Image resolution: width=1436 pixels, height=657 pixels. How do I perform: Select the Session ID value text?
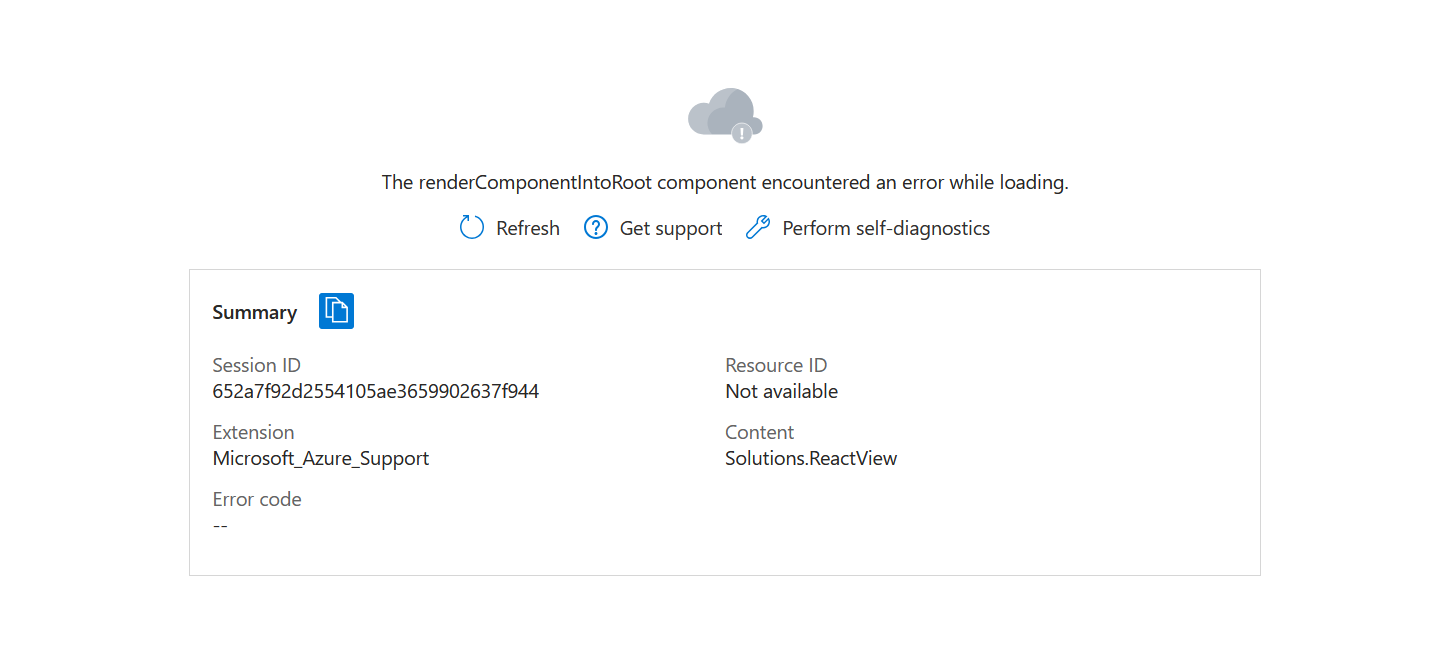click(x=376, y=391)
